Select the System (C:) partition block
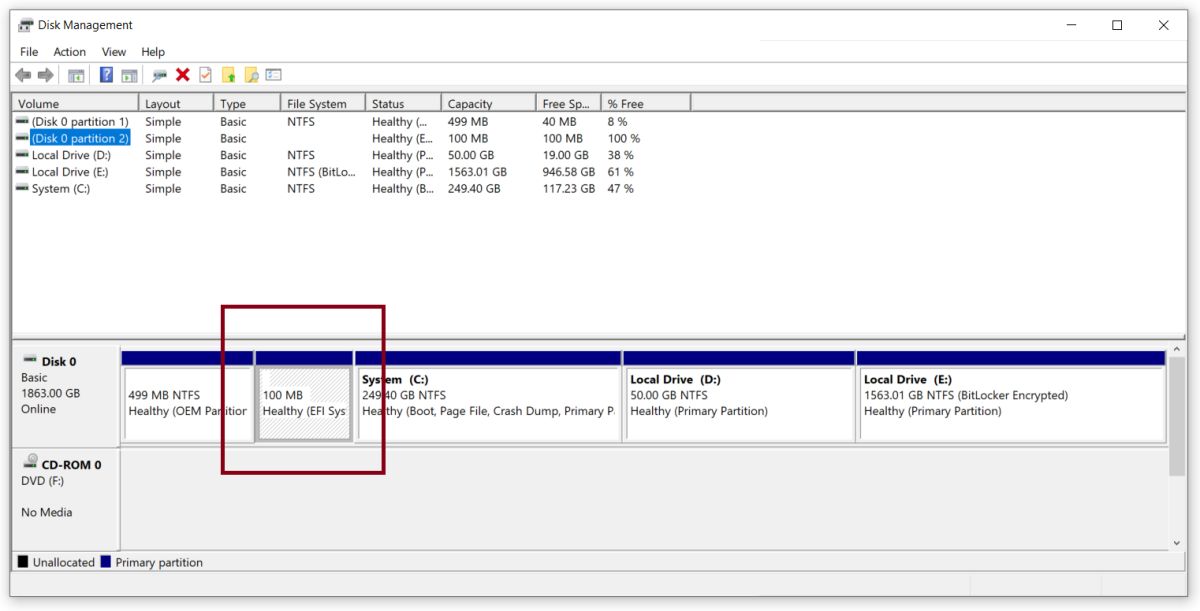The height and width of the screenshot is (611, 1200). [x=488, y=396]
